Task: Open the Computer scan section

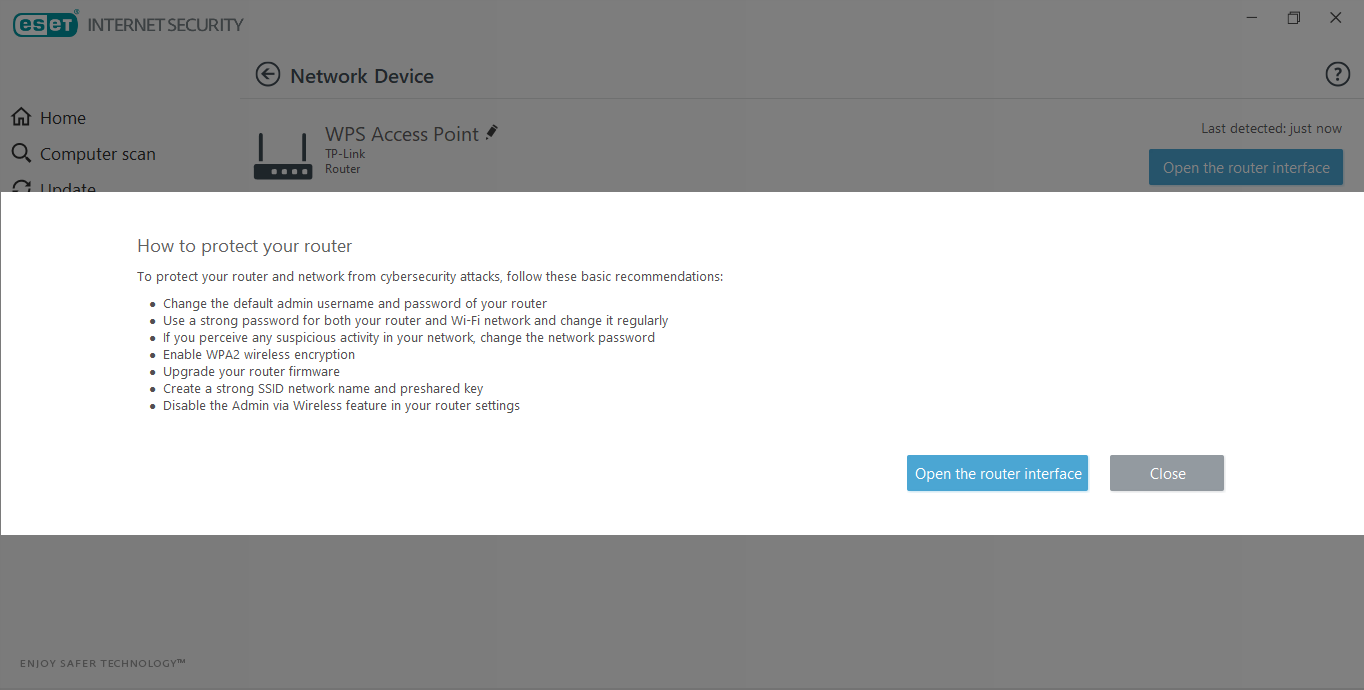Action: point(97,154)
